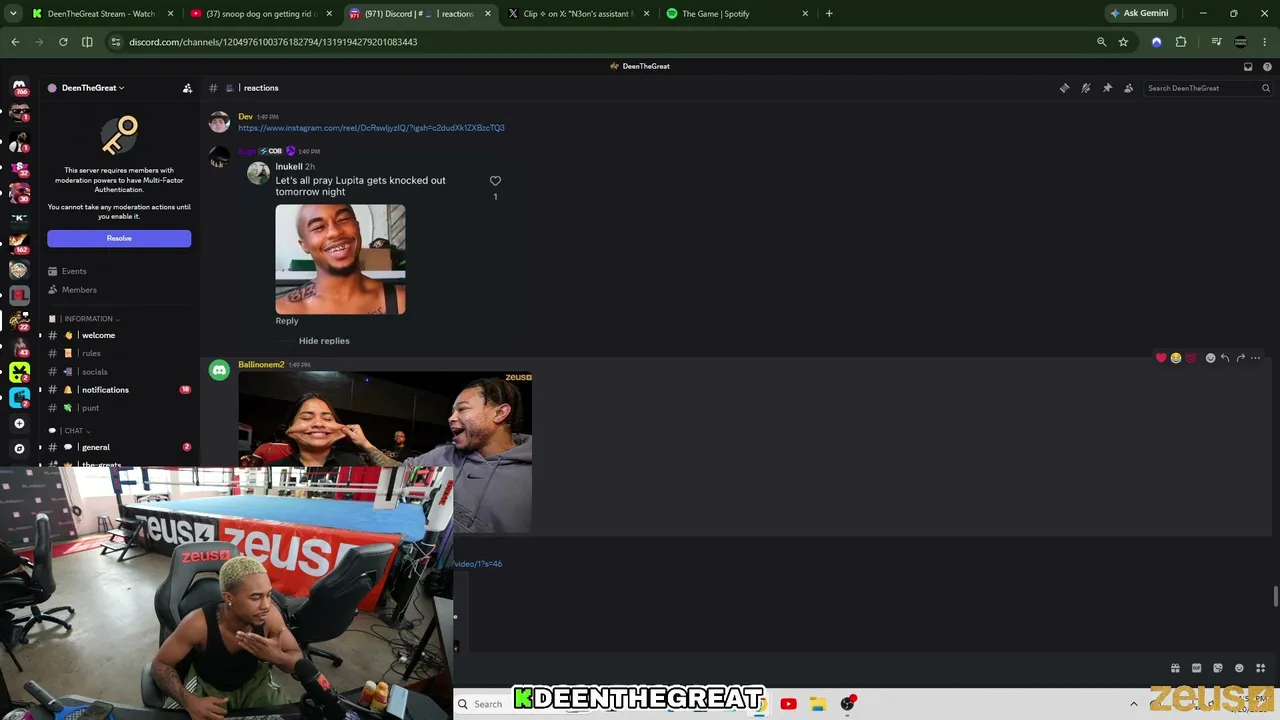Screen dimensions: 1280x720
Task: Open Chrome profile avatar
Action: click(x=1241, y=42)
